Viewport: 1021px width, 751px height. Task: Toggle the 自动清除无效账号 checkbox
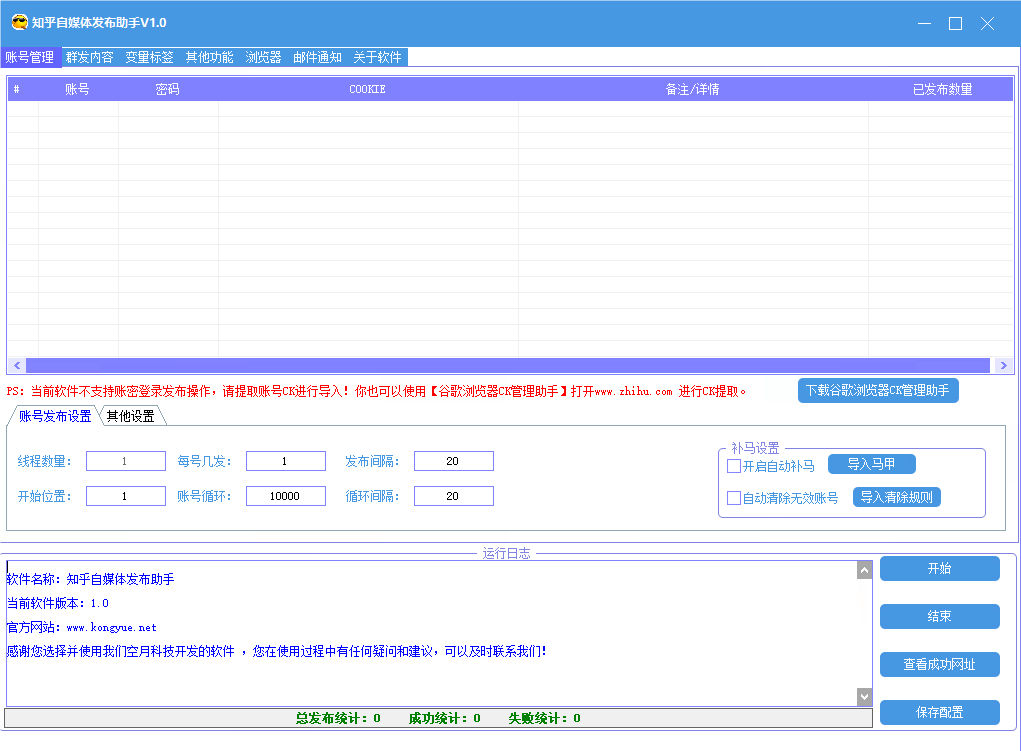point(734,498)
